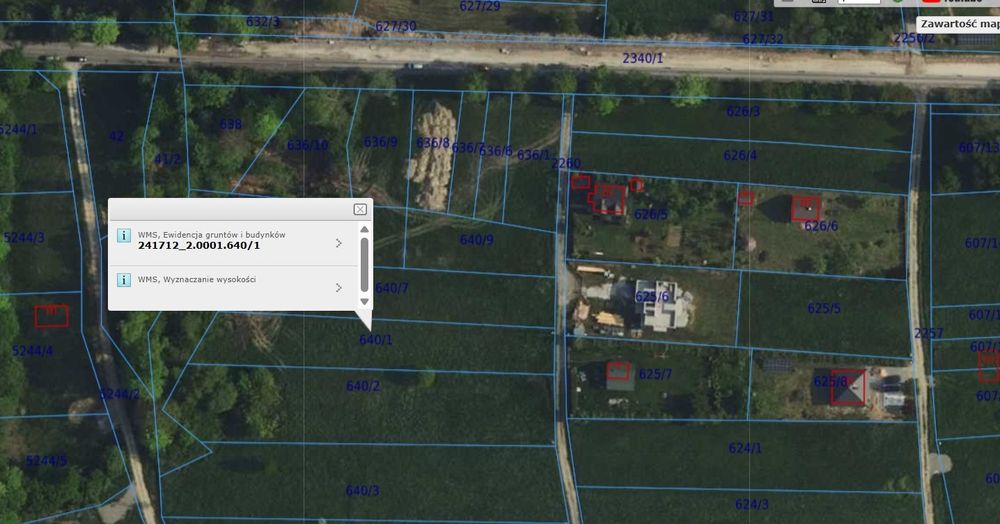
Task: Select parcel 625/6 with the building
Action: pyautogui.click(x=652, y=296)
